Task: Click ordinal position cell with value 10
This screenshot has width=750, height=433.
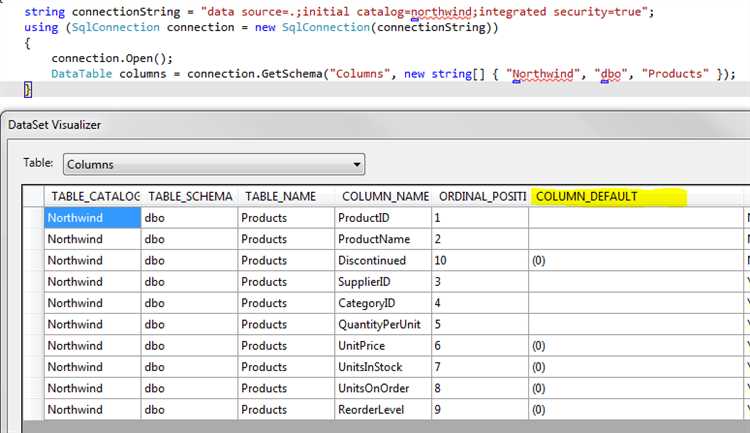Action: (480, 260)
